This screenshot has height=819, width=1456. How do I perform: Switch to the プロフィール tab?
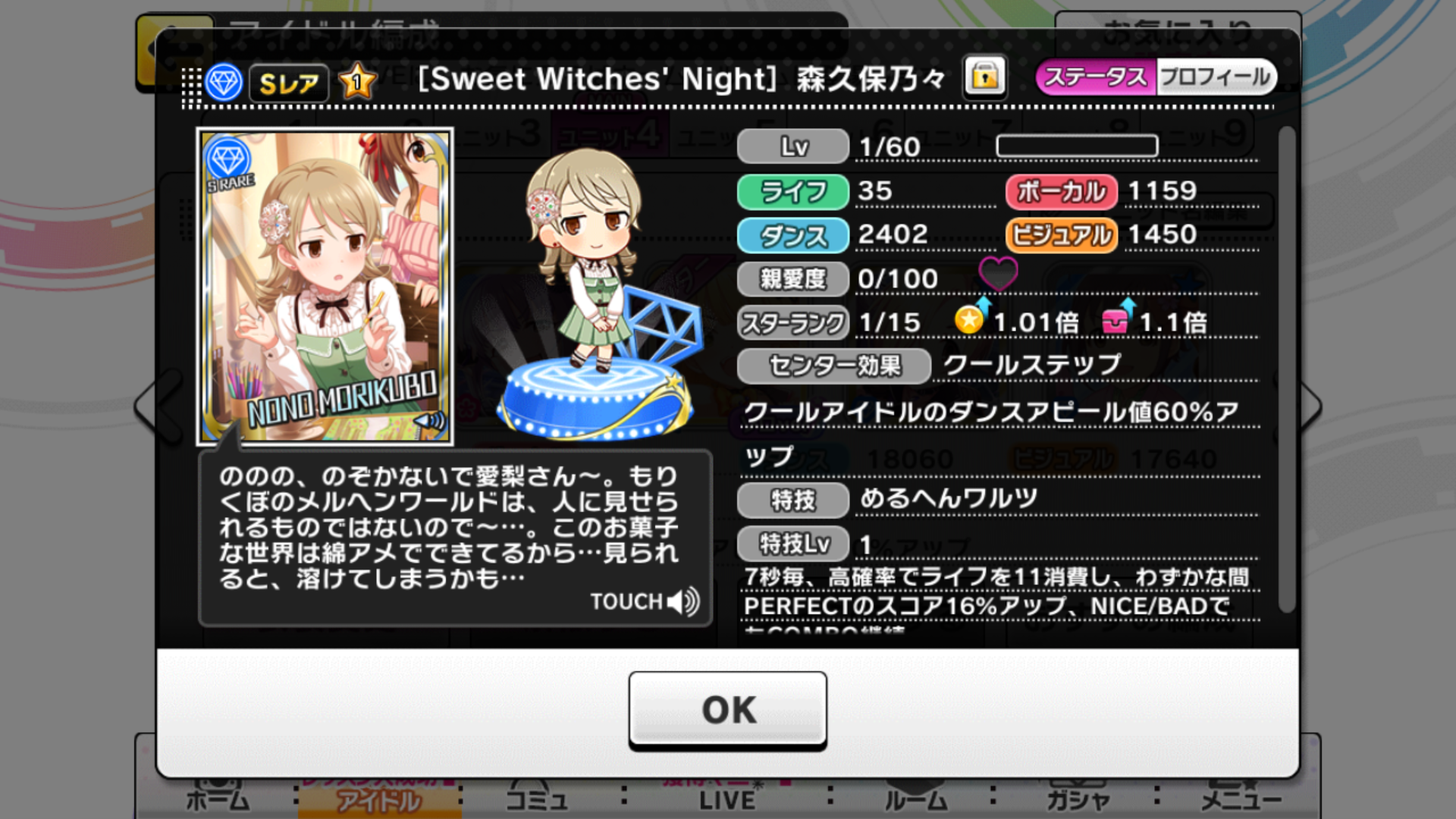[1216, 77]
